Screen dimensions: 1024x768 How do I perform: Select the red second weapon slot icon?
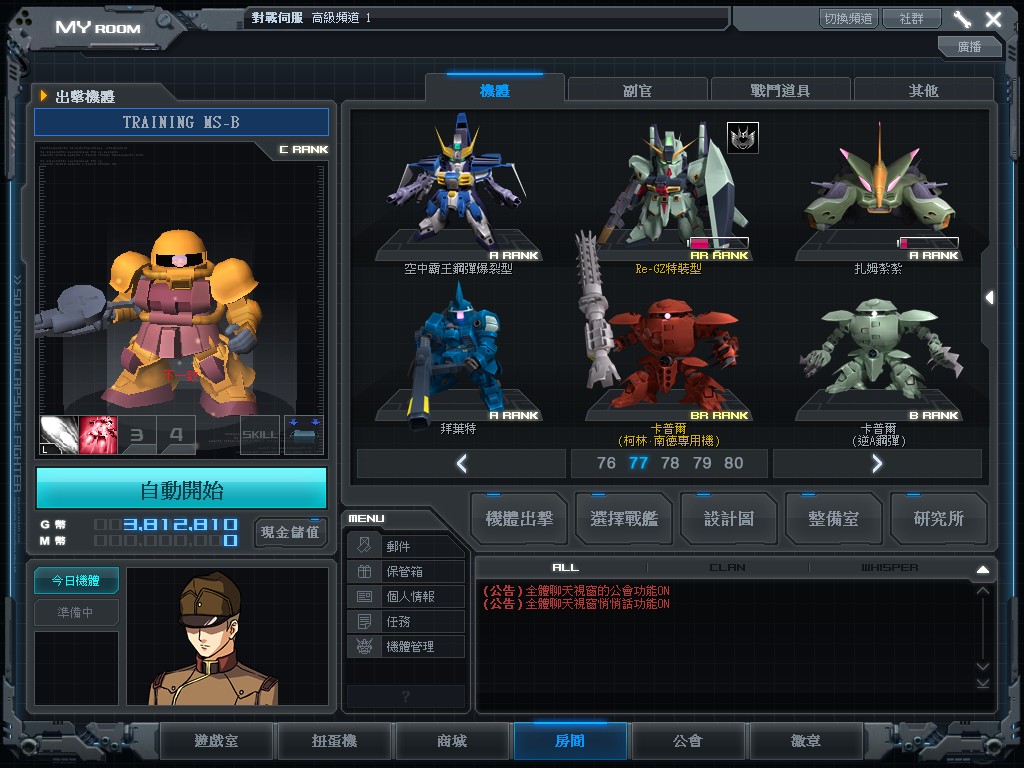click(98, 435)
